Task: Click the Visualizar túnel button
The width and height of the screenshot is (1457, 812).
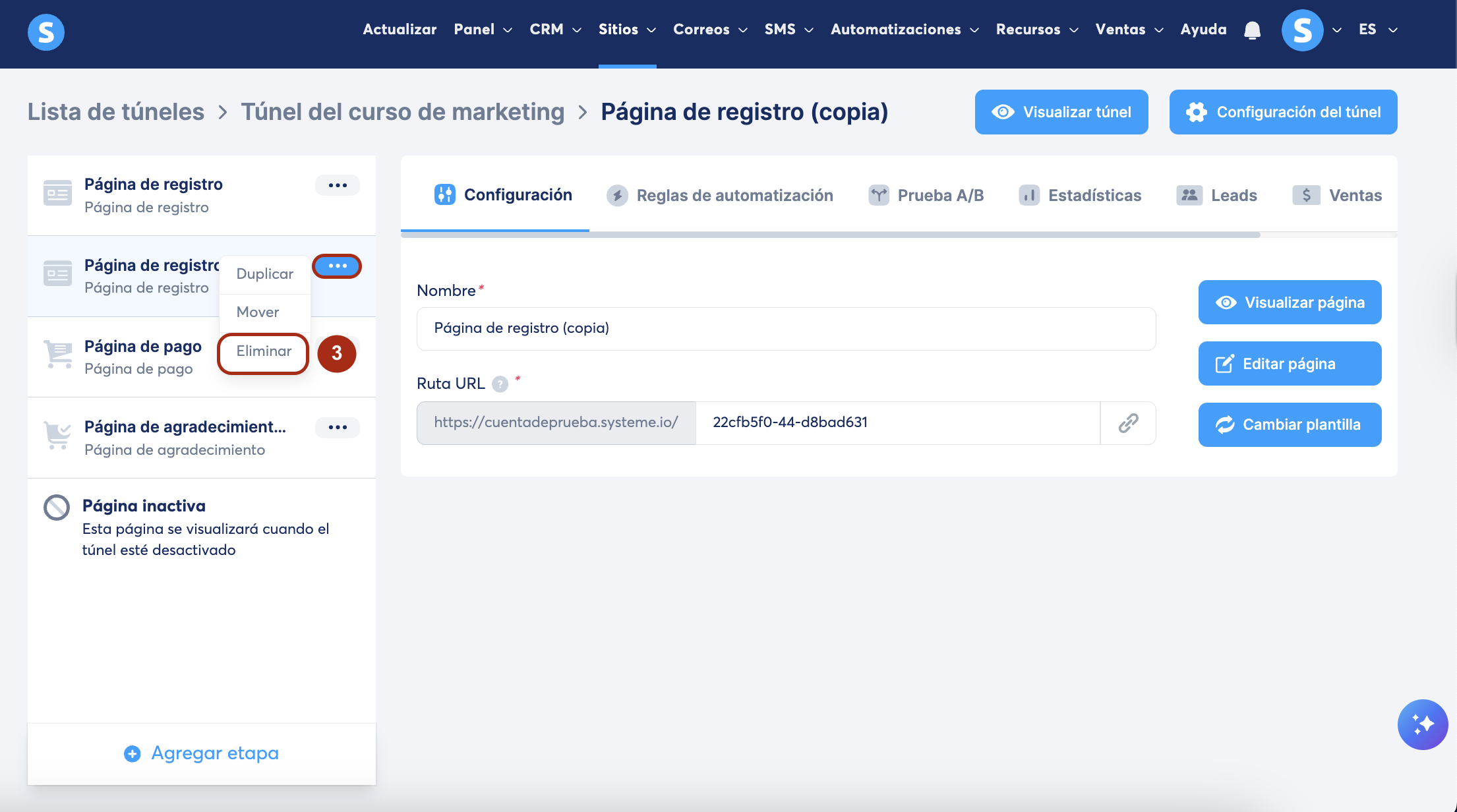Action: coord(1061,112)
